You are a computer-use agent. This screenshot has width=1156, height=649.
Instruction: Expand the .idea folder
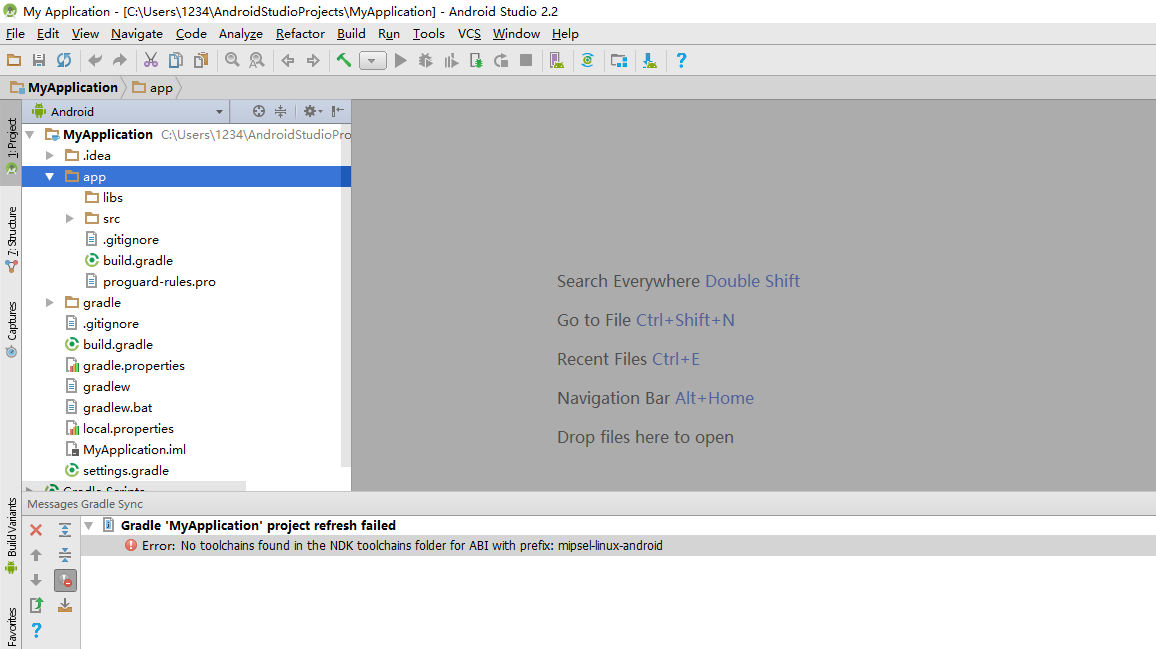49,156
